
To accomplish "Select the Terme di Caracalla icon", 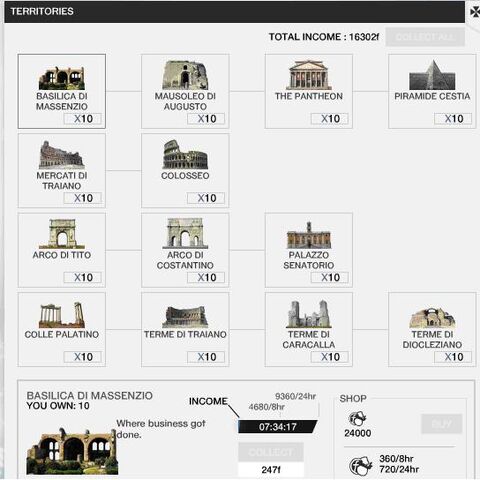I will tap(309, 314).
